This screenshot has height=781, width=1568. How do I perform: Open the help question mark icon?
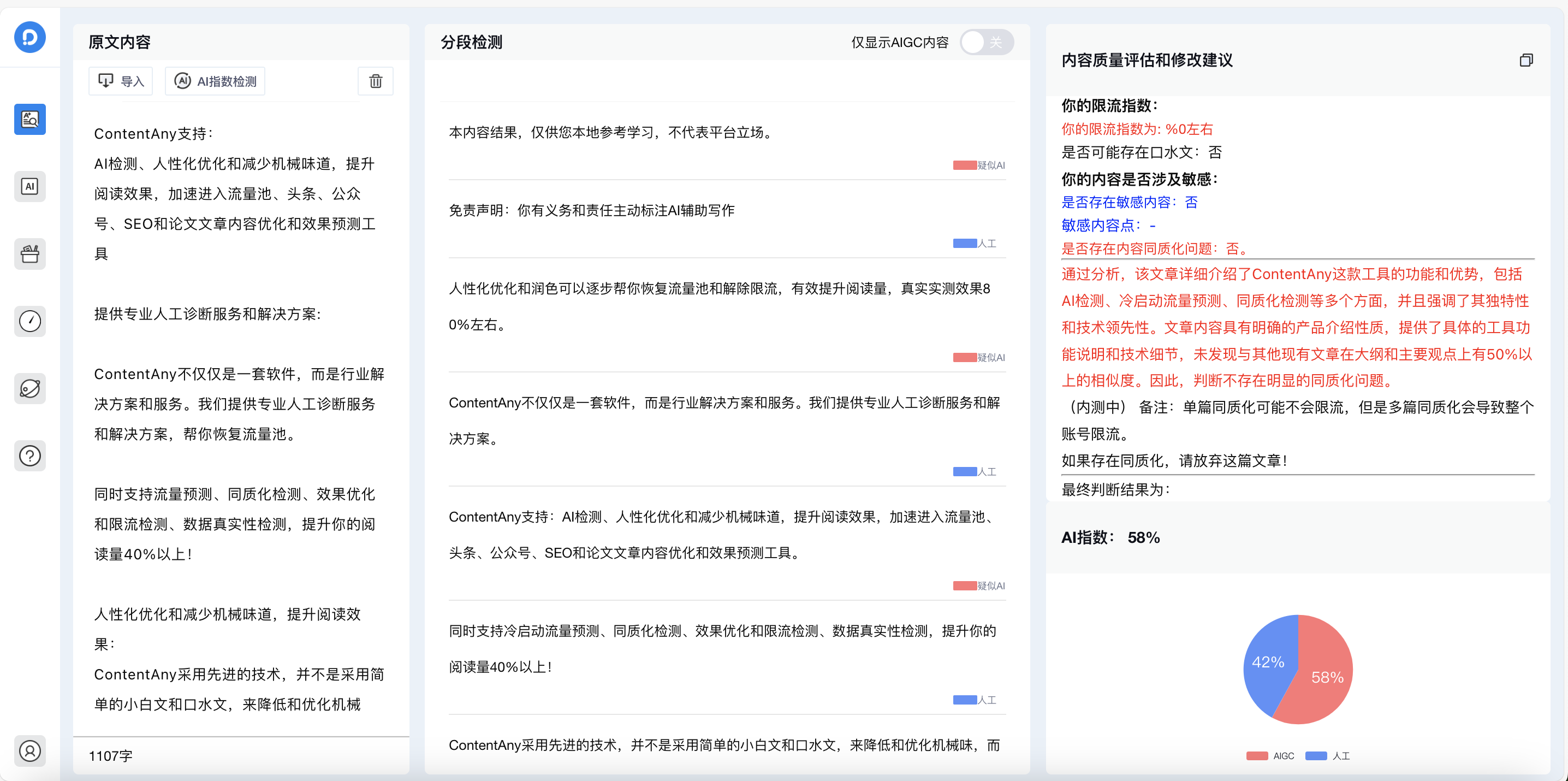[x=30, y=455]
